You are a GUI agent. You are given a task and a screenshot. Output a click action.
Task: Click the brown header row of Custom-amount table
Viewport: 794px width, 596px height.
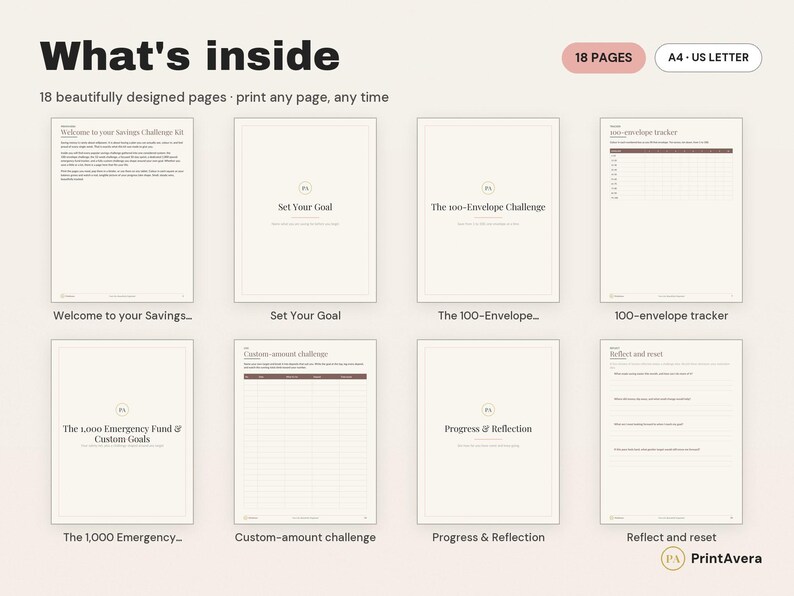305,377
